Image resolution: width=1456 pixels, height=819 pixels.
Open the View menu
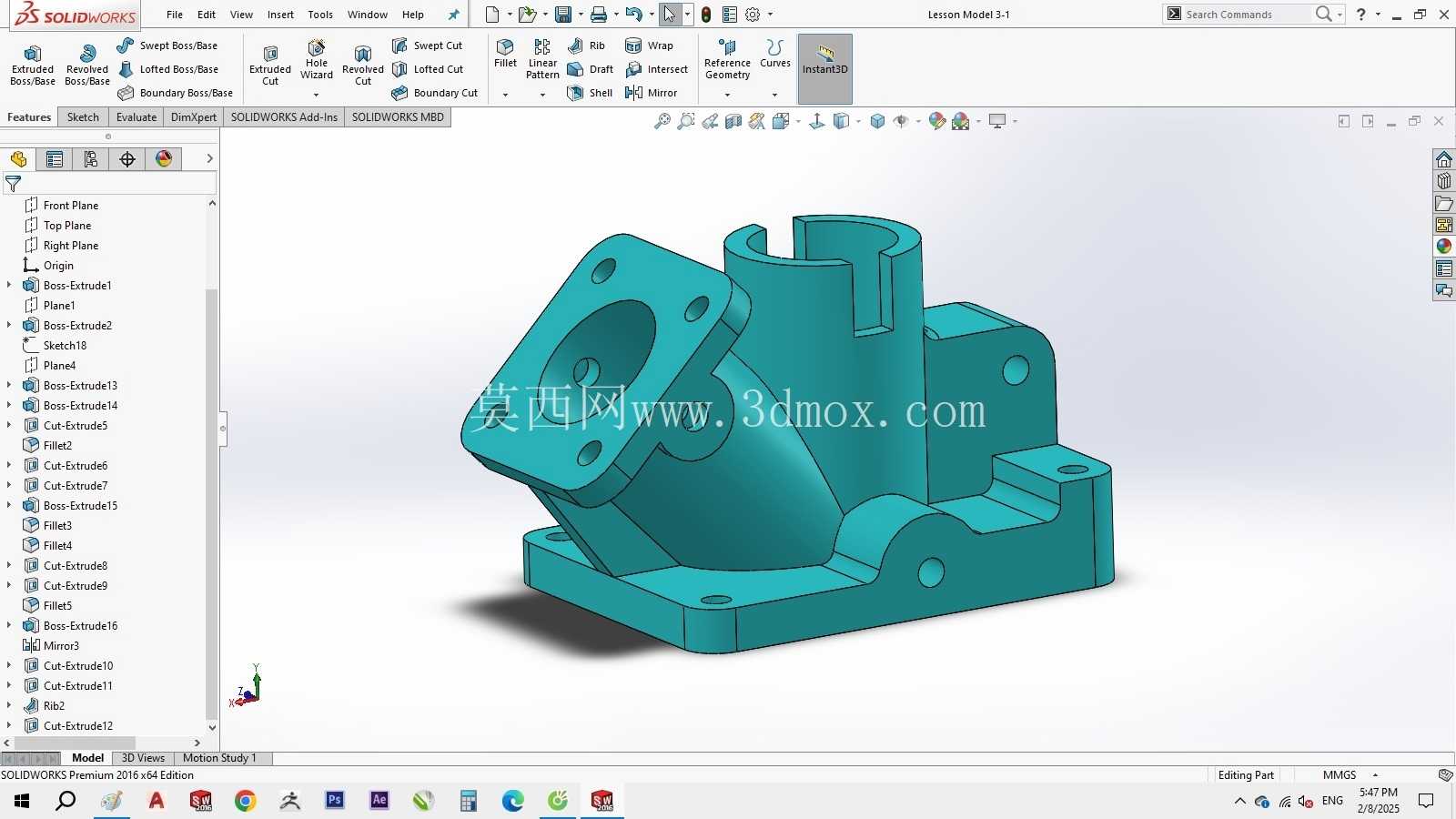point(241,15)
